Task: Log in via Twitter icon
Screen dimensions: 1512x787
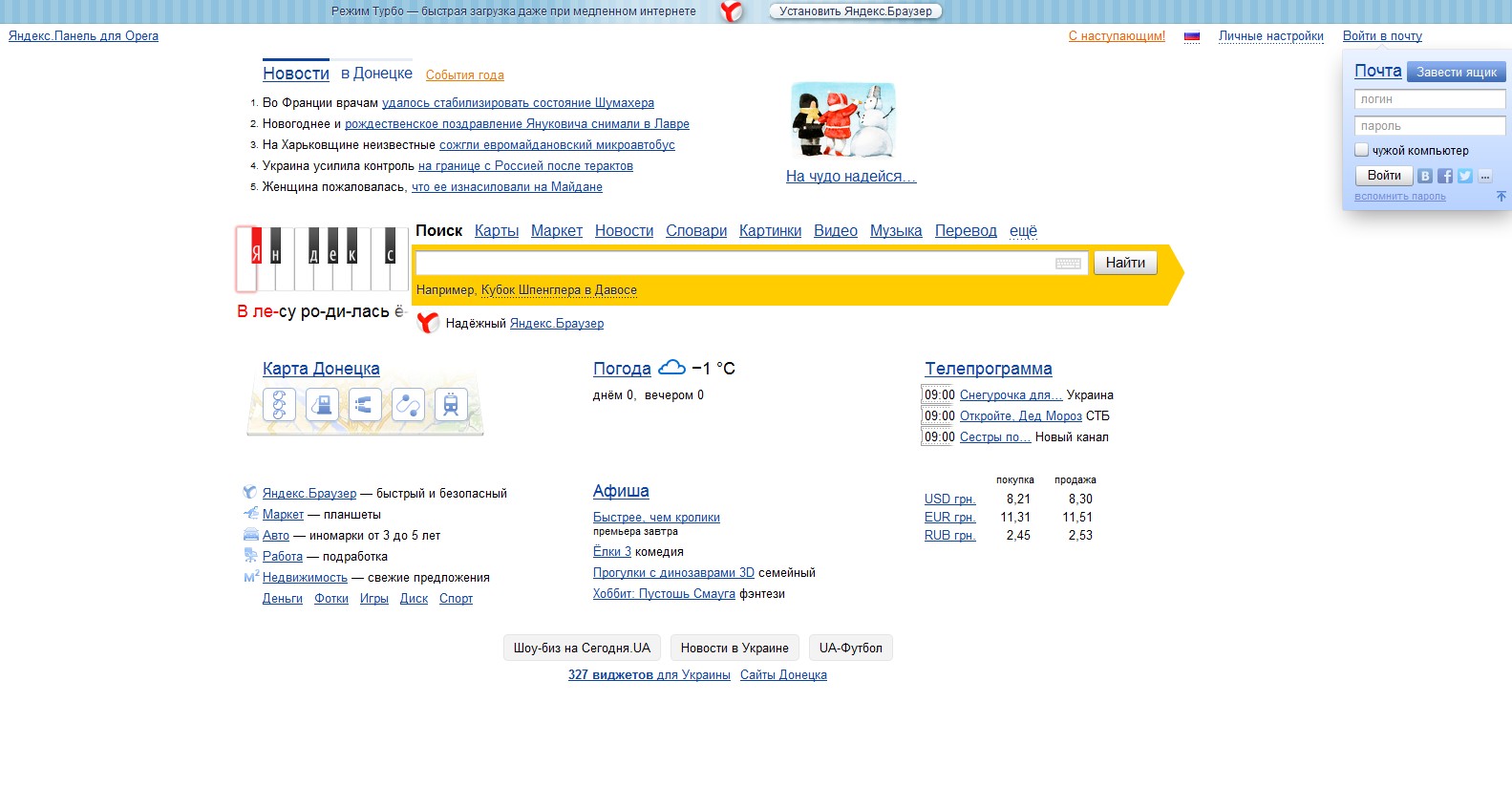Action: point(1464,176)
